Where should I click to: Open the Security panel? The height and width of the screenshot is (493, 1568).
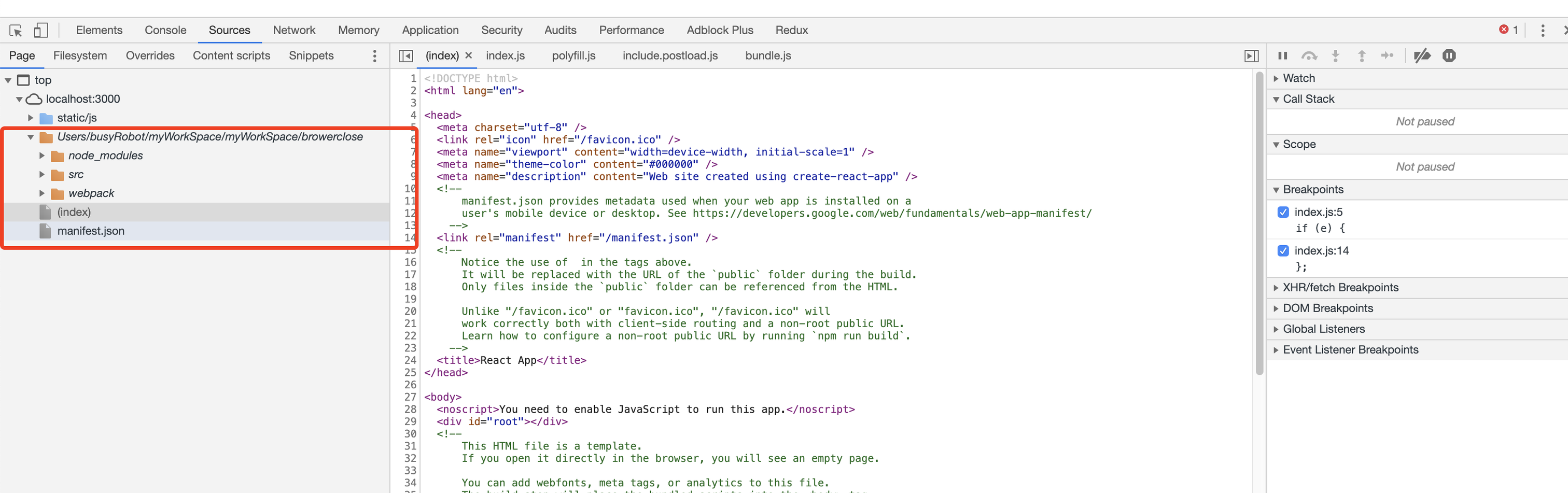(x=501, y=30)
